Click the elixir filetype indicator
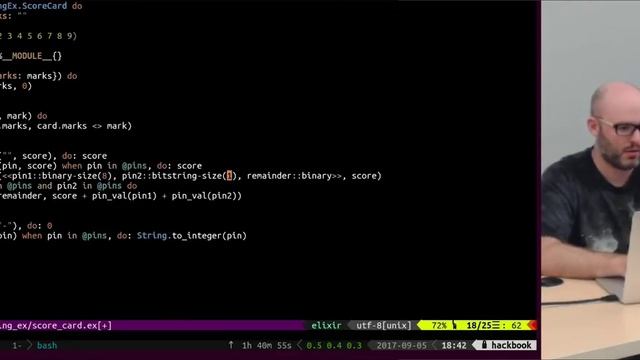Image resolution: width=640 pixels, height=360 pixels. pos(326,325)
